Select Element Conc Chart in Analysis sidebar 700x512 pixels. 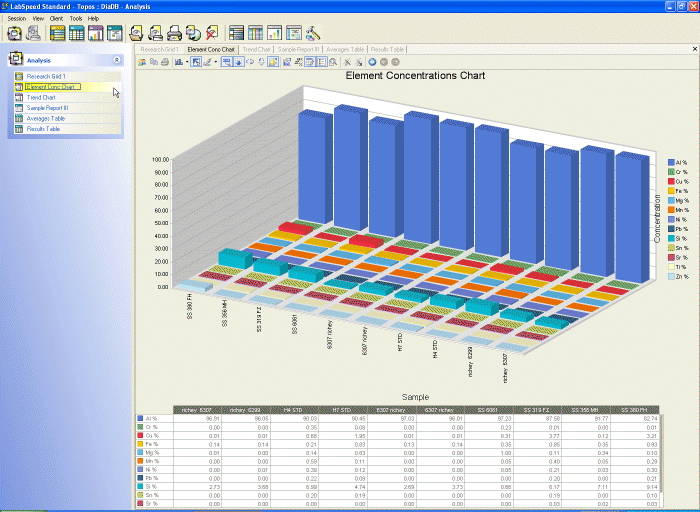53,87
